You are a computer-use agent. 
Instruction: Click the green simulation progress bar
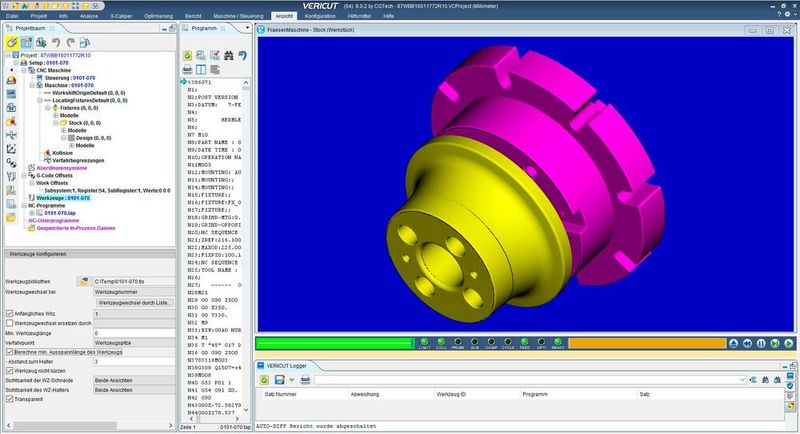(335, 343)
